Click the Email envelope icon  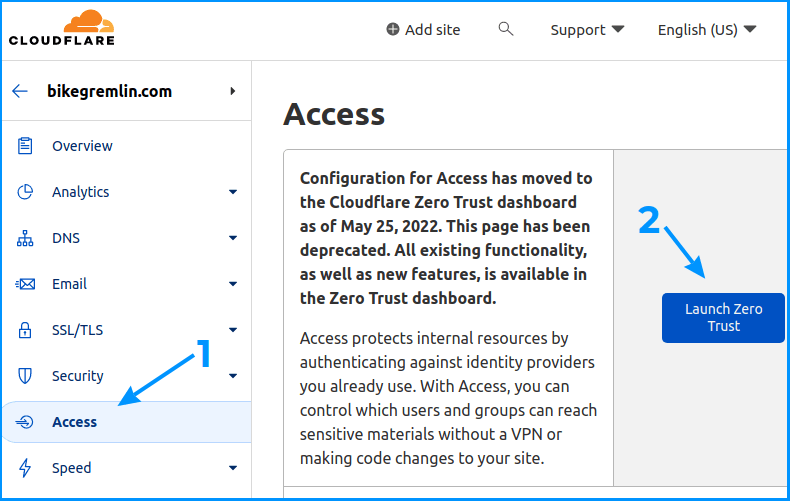pos(25,284)
